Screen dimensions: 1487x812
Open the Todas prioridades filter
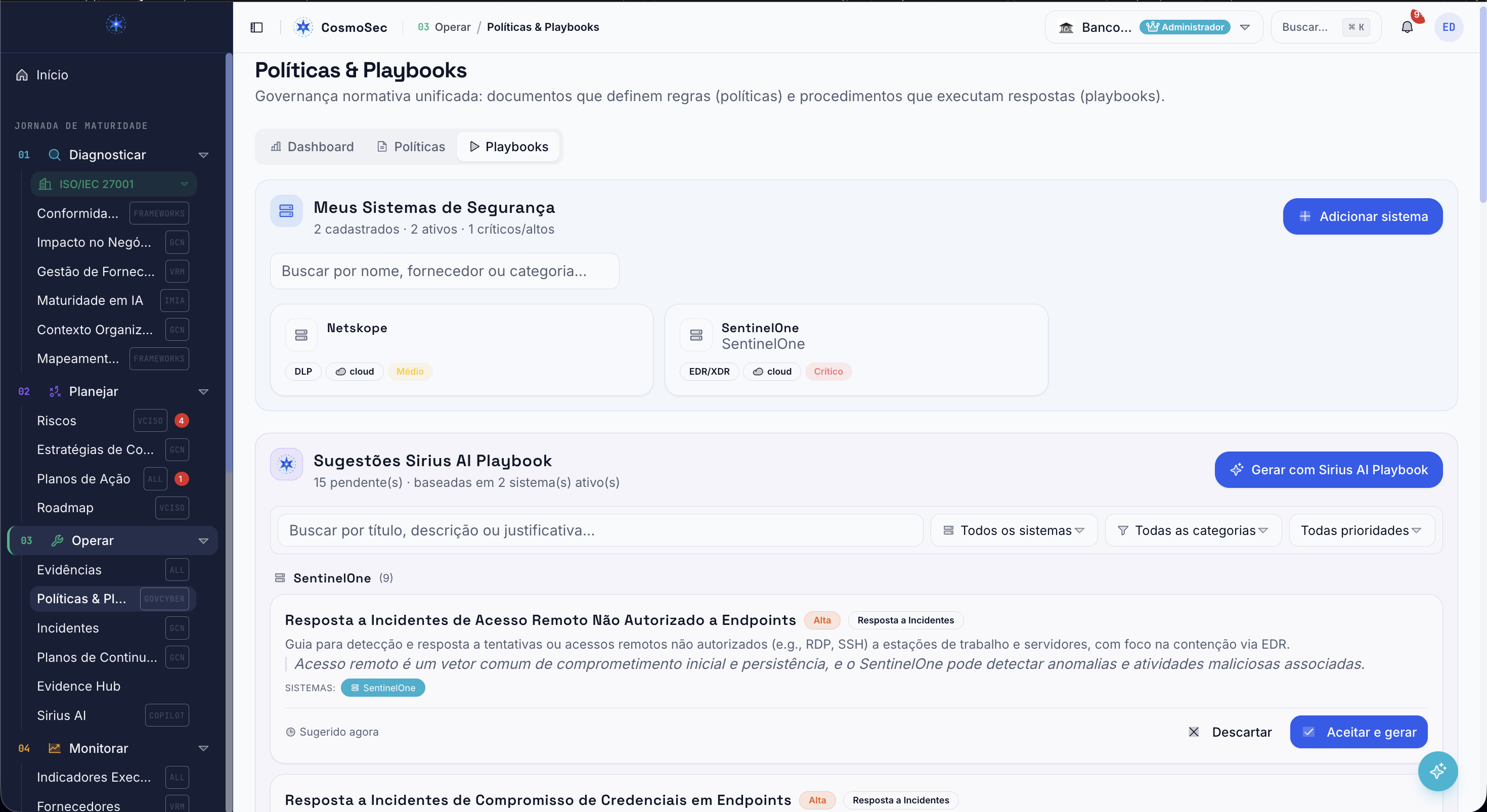coord(1361,530)
